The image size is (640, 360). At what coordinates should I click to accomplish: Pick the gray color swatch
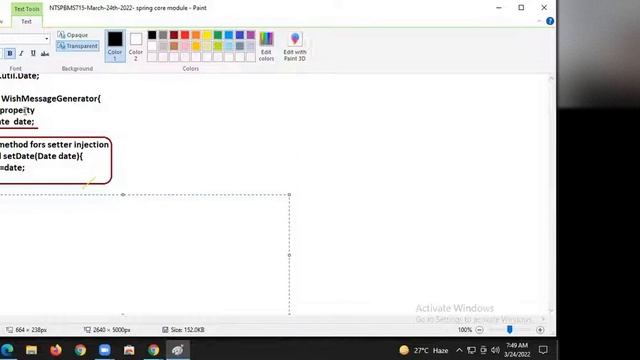click(x=163, y=35)
